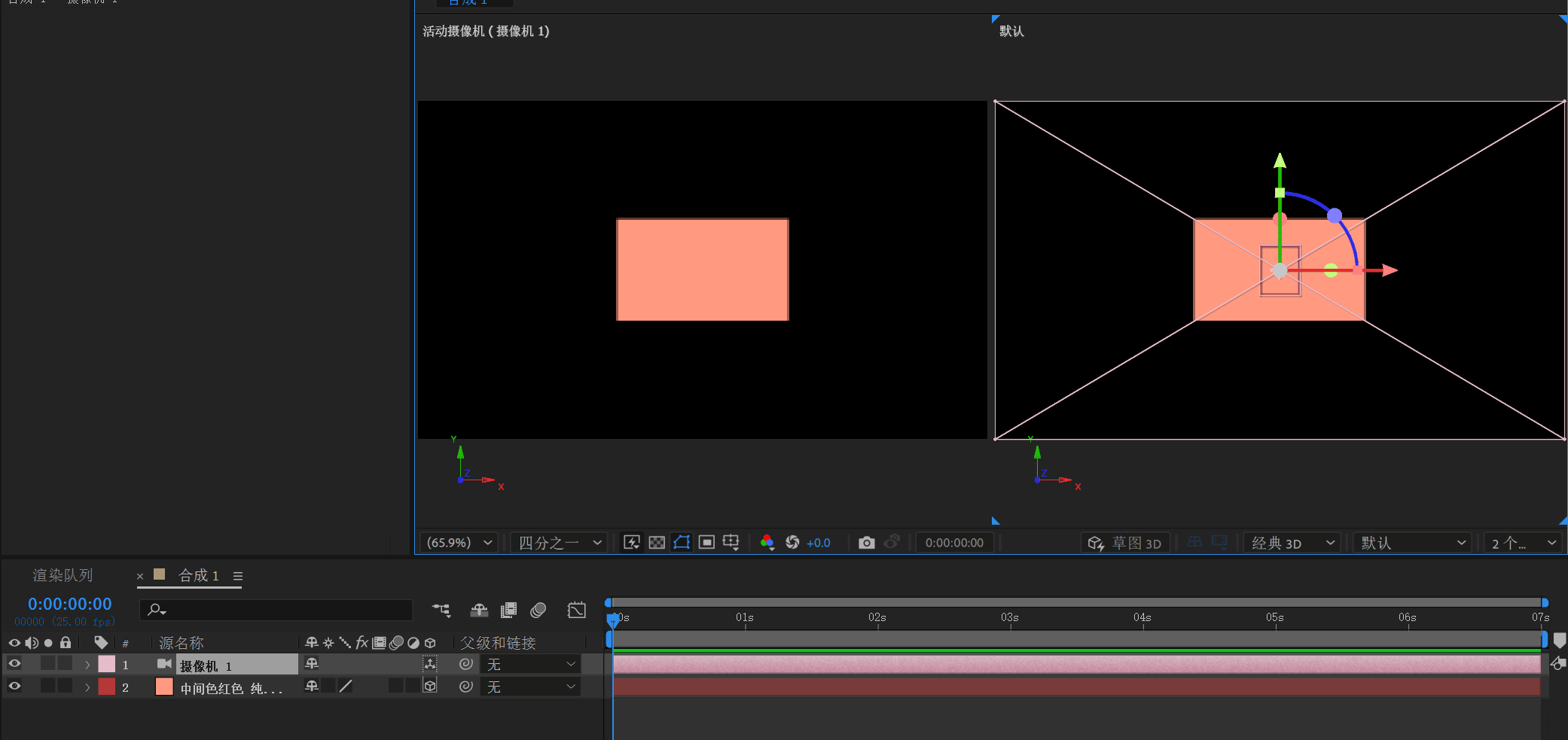Select the 合成 1 timeline tab

tap(199, 576)
